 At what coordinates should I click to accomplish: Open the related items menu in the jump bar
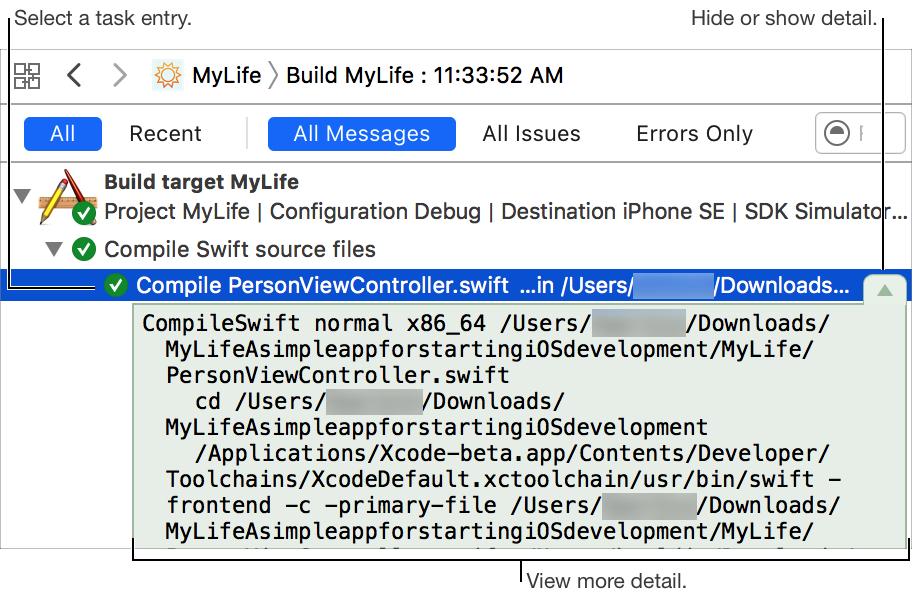27,75
